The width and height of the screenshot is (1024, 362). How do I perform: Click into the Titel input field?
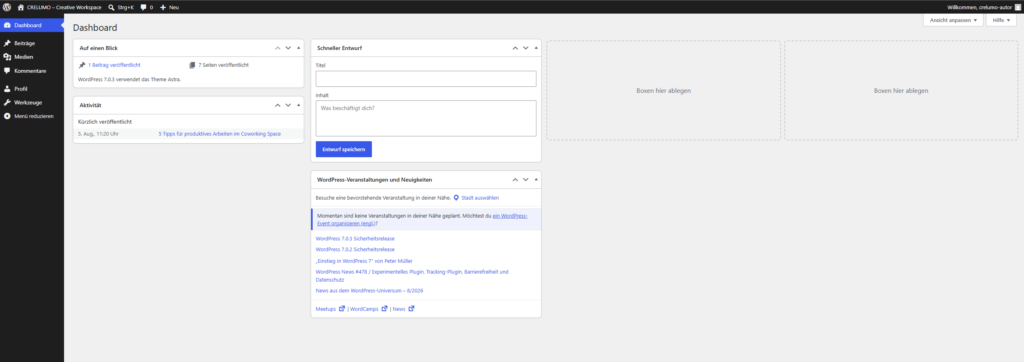coord(426,78)
